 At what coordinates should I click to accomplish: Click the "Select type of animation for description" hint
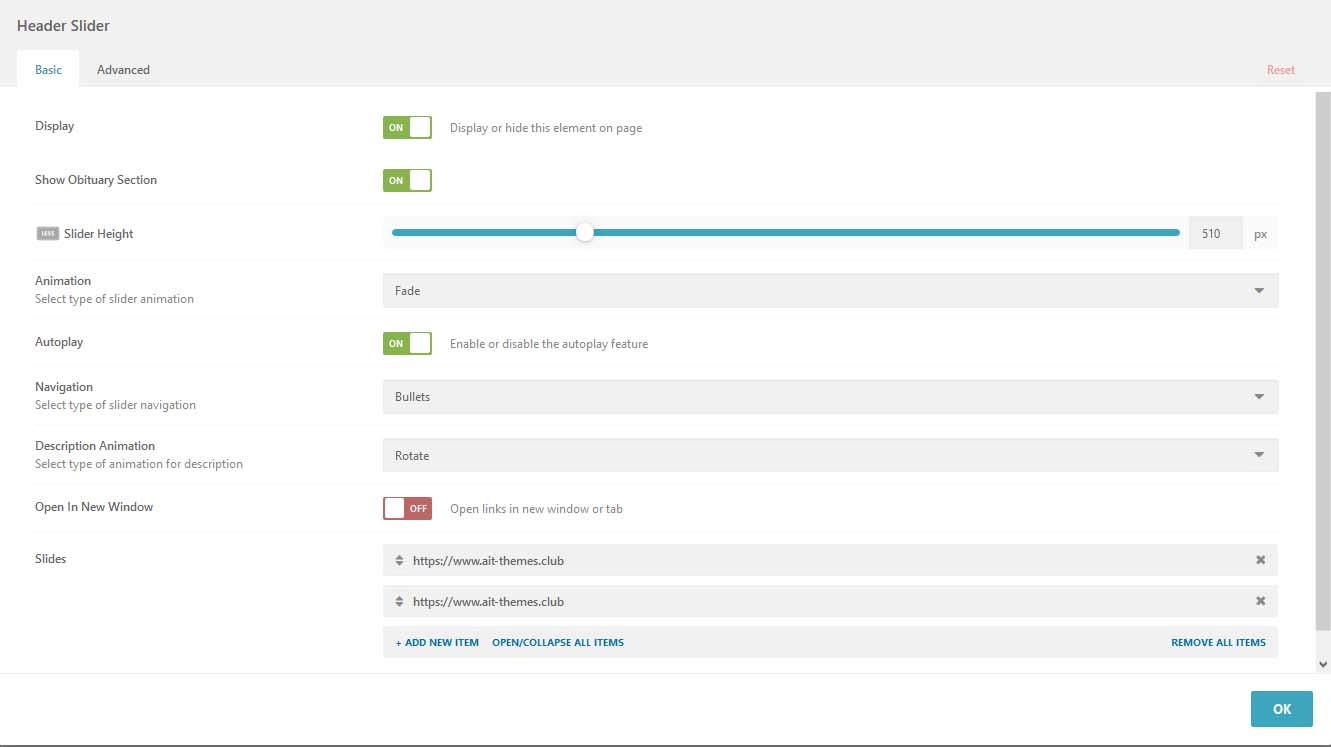pos(139,464)
